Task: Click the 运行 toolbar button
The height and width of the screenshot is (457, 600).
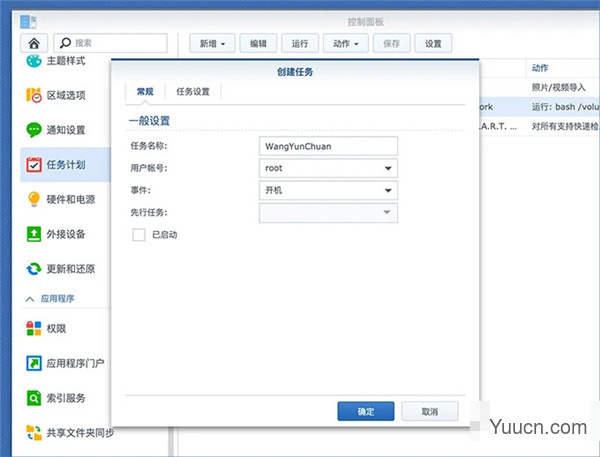Action: click(300, 44)
